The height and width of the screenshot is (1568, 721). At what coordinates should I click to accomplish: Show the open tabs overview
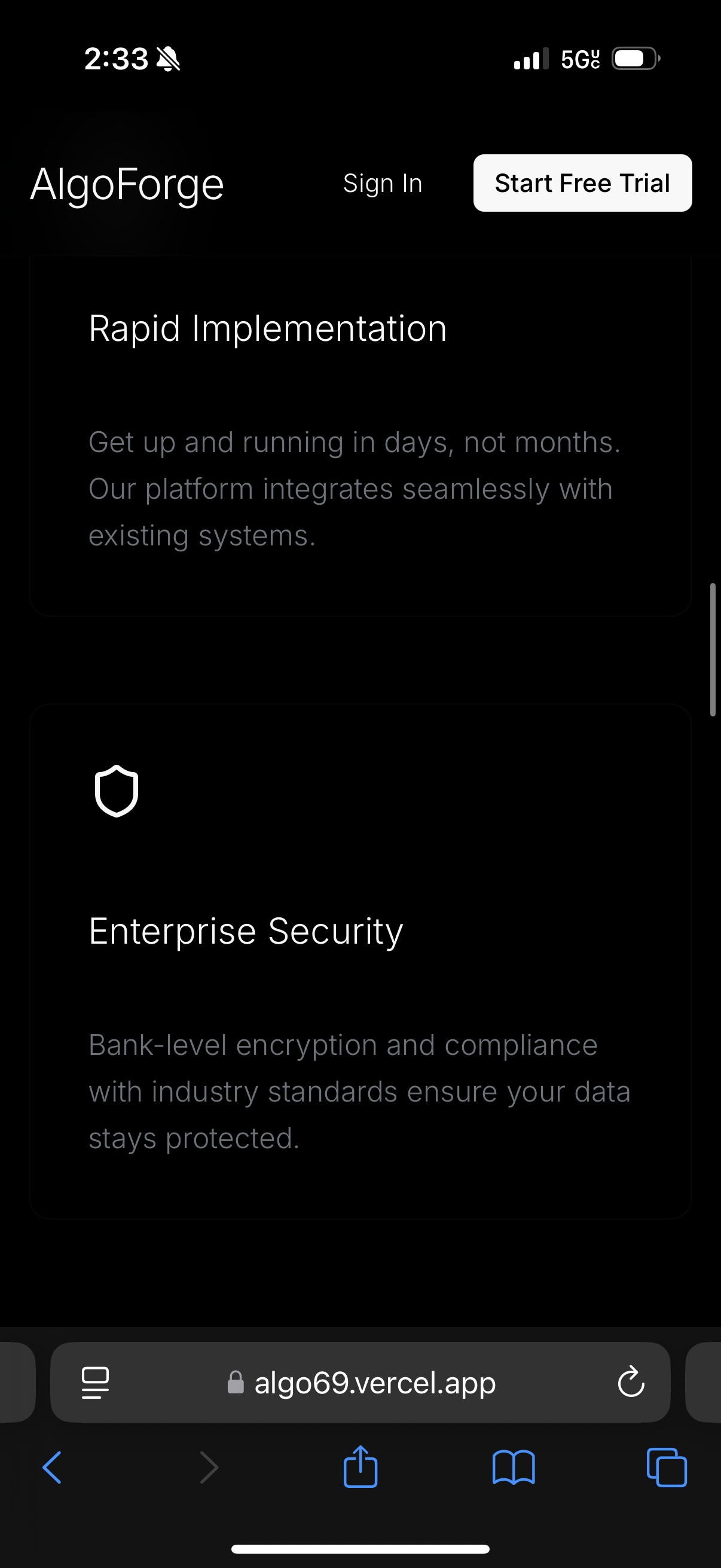[667, 1468]
